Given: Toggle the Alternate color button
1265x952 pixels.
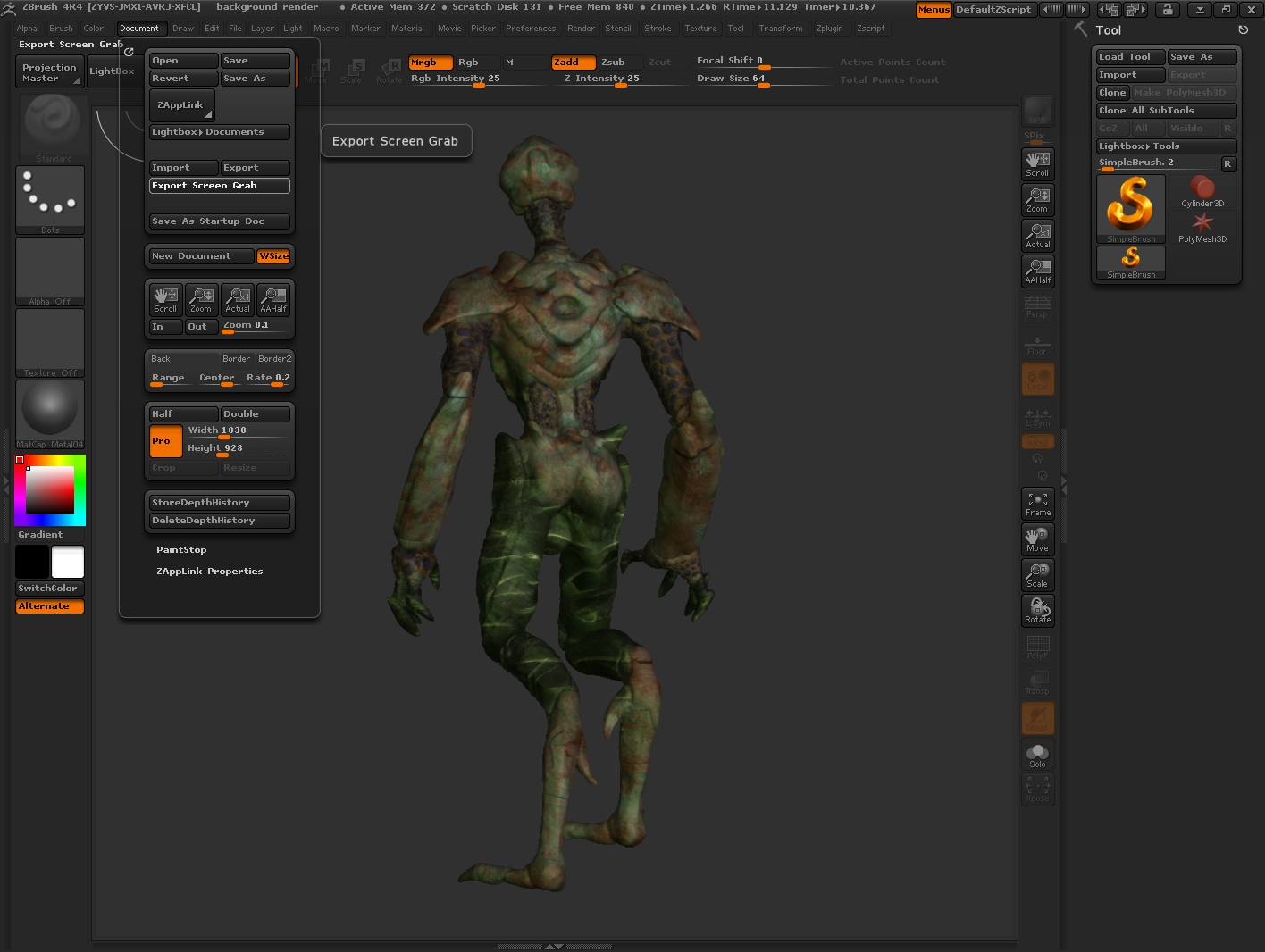Looking at the screenshot, I should 50,606.
